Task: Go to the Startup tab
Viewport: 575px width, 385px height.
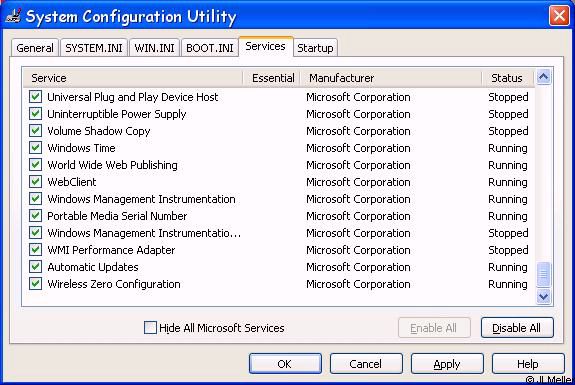Action: [x=315, y=48]
